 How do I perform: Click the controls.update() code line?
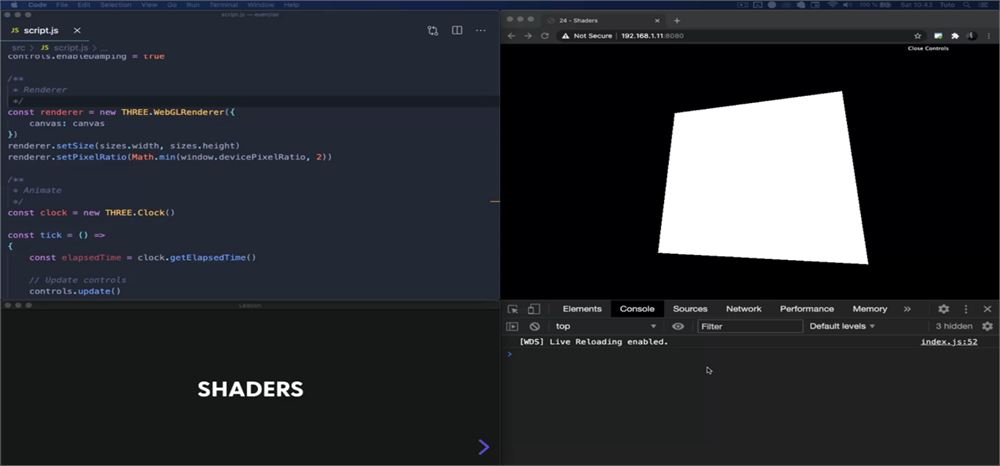[x=75, y=291]
